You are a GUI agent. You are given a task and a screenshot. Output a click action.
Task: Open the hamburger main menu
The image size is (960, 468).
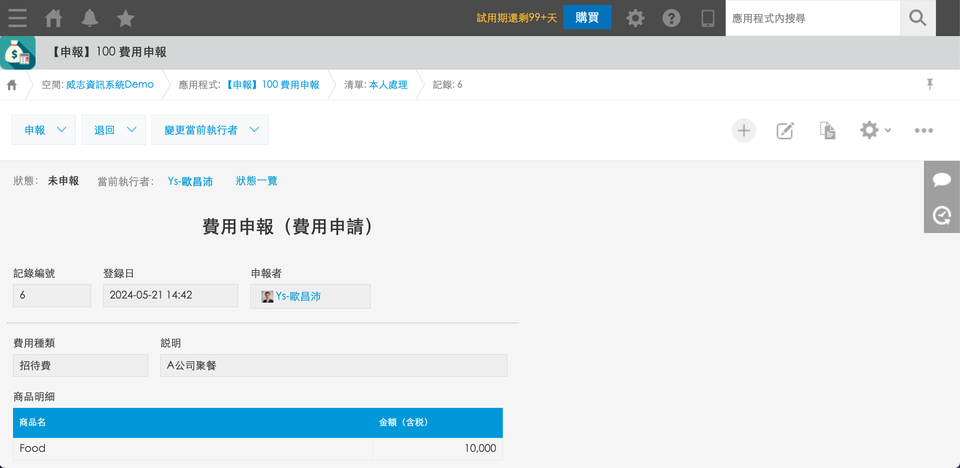tap(17, 18)
